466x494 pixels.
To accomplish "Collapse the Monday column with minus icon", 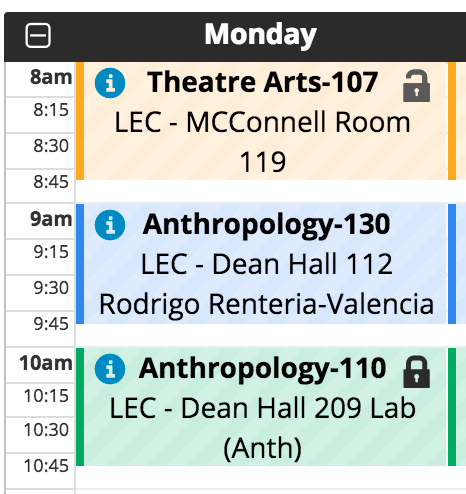I will point(38,35).
